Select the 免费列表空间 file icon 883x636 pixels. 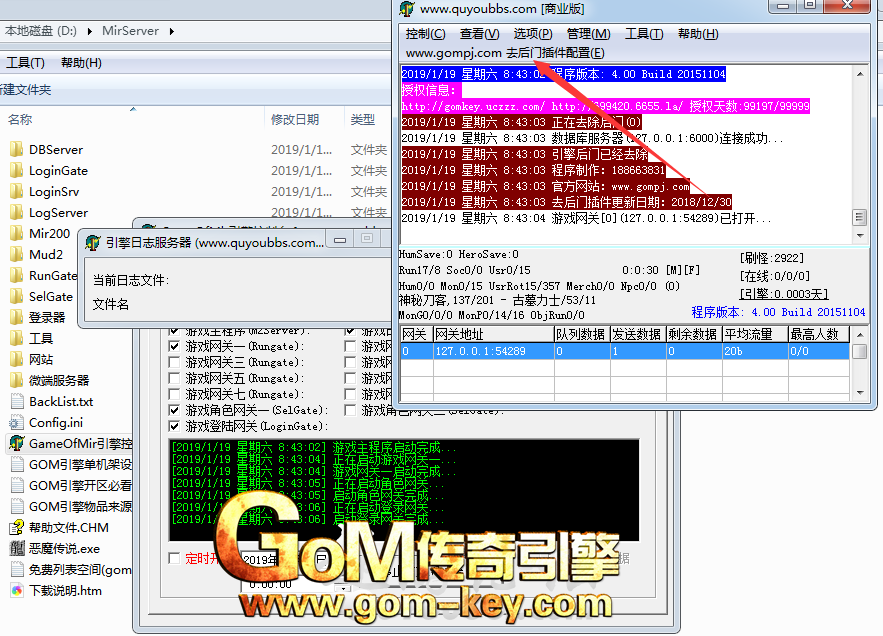tap(17, 570)
